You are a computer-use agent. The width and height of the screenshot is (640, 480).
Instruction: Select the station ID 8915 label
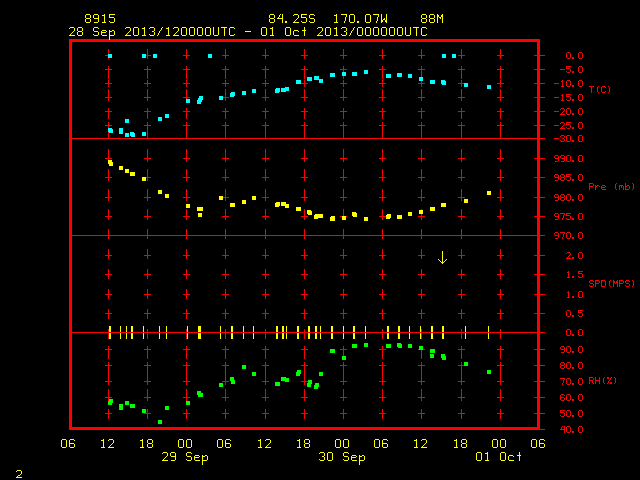point(100,19)
